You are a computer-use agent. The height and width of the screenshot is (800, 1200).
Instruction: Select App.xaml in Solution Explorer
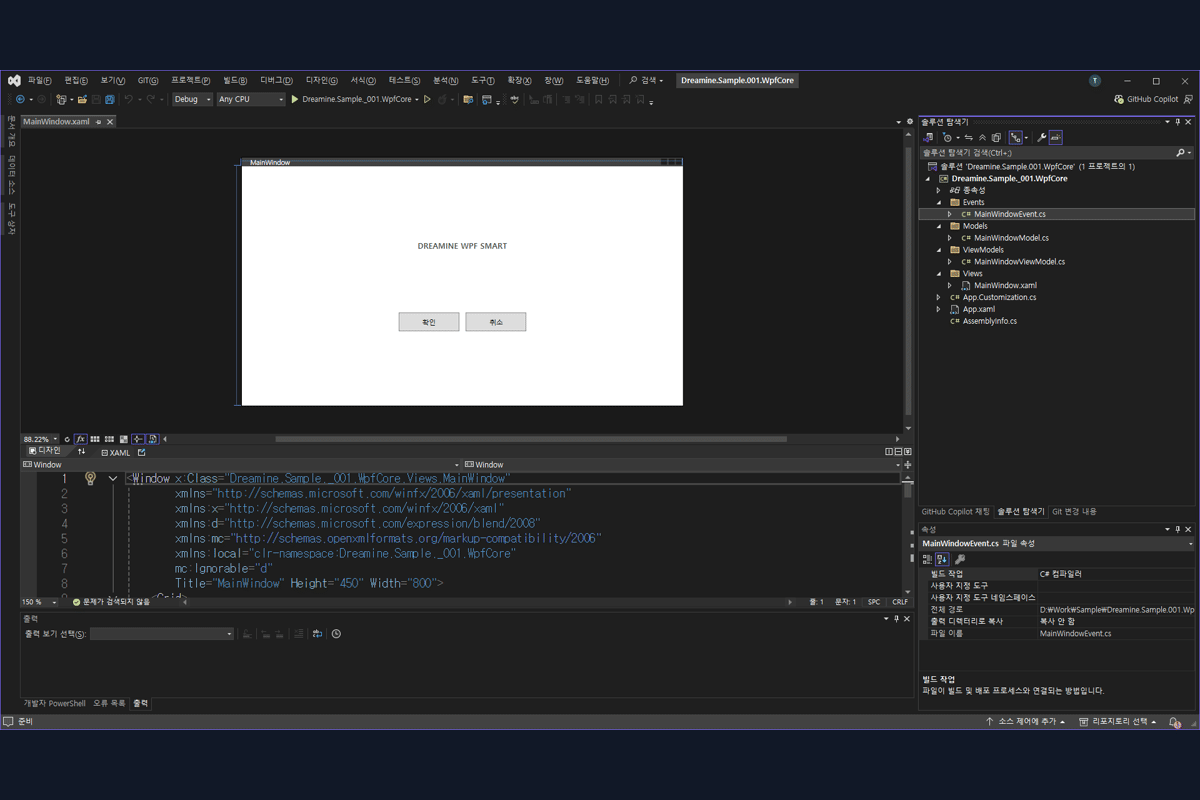pos(979,309)
